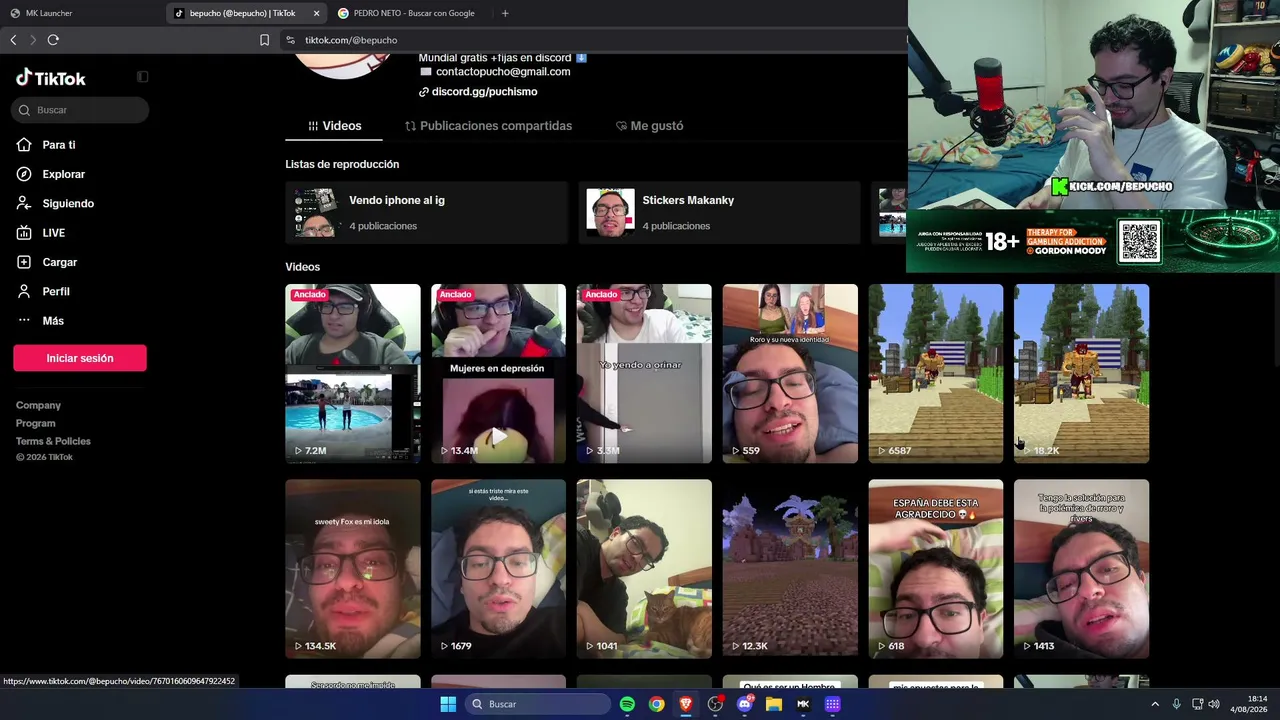This screenshot has width=1280, height=720.
Task: Switch to the Videos profile tab
Action: tap(334, 126)
